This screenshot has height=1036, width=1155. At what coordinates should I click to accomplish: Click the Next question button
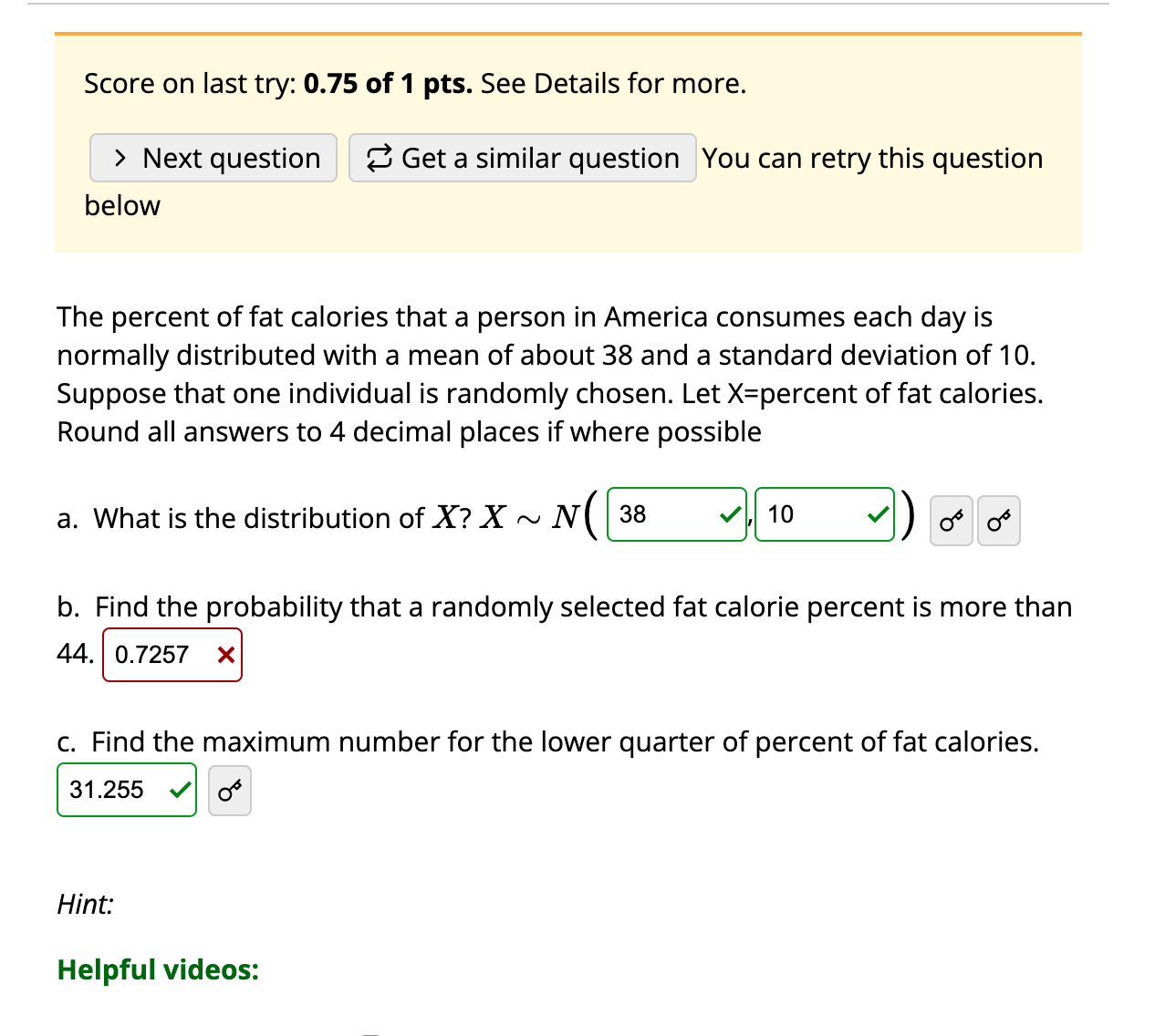click(x=213, y=157)
